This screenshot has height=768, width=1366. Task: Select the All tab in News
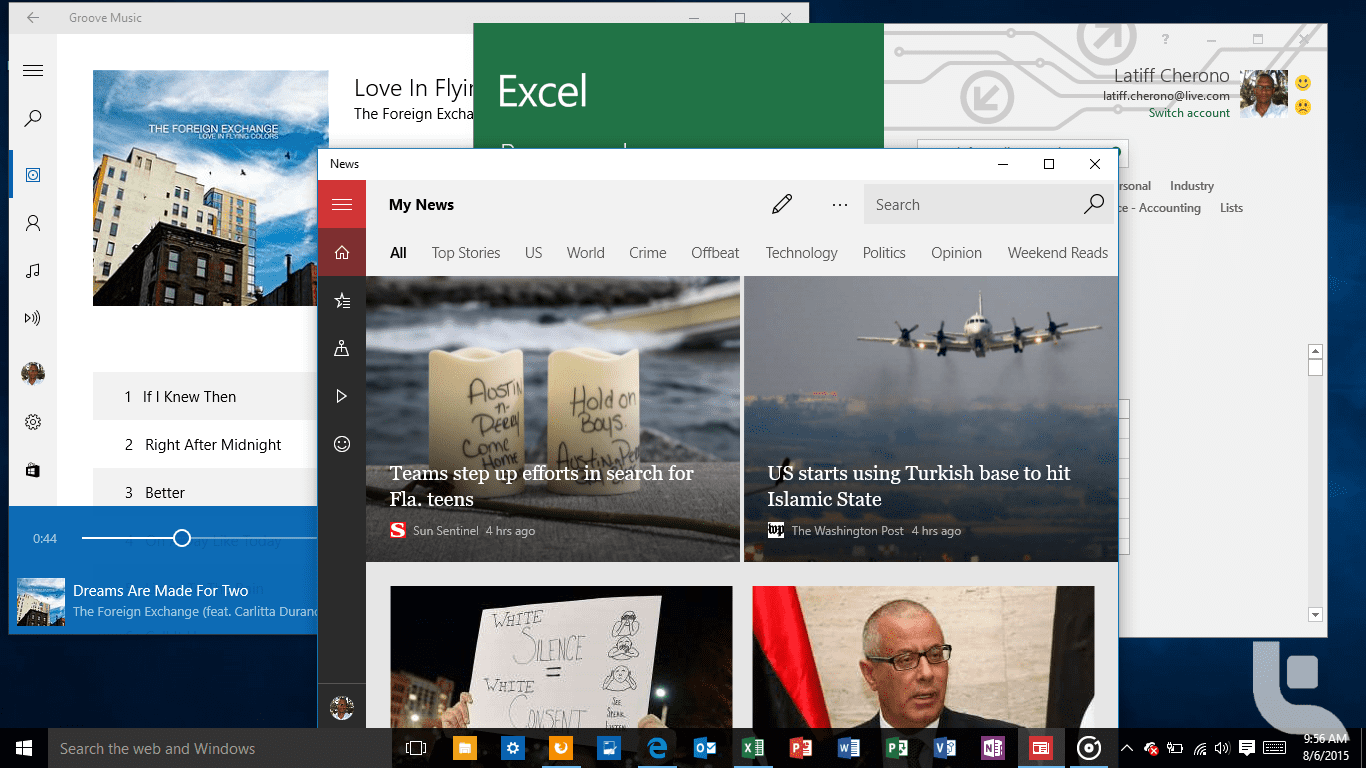(398, 253)
